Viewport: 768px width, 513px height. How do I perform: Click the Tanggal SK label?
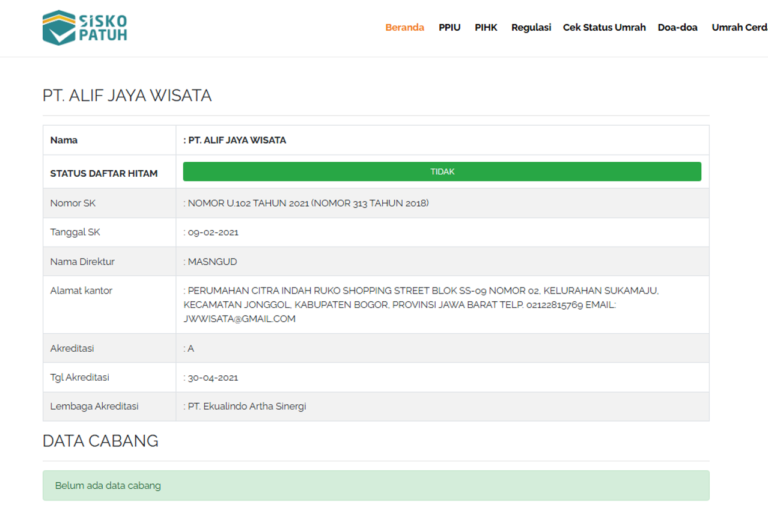tap(75, 232)
